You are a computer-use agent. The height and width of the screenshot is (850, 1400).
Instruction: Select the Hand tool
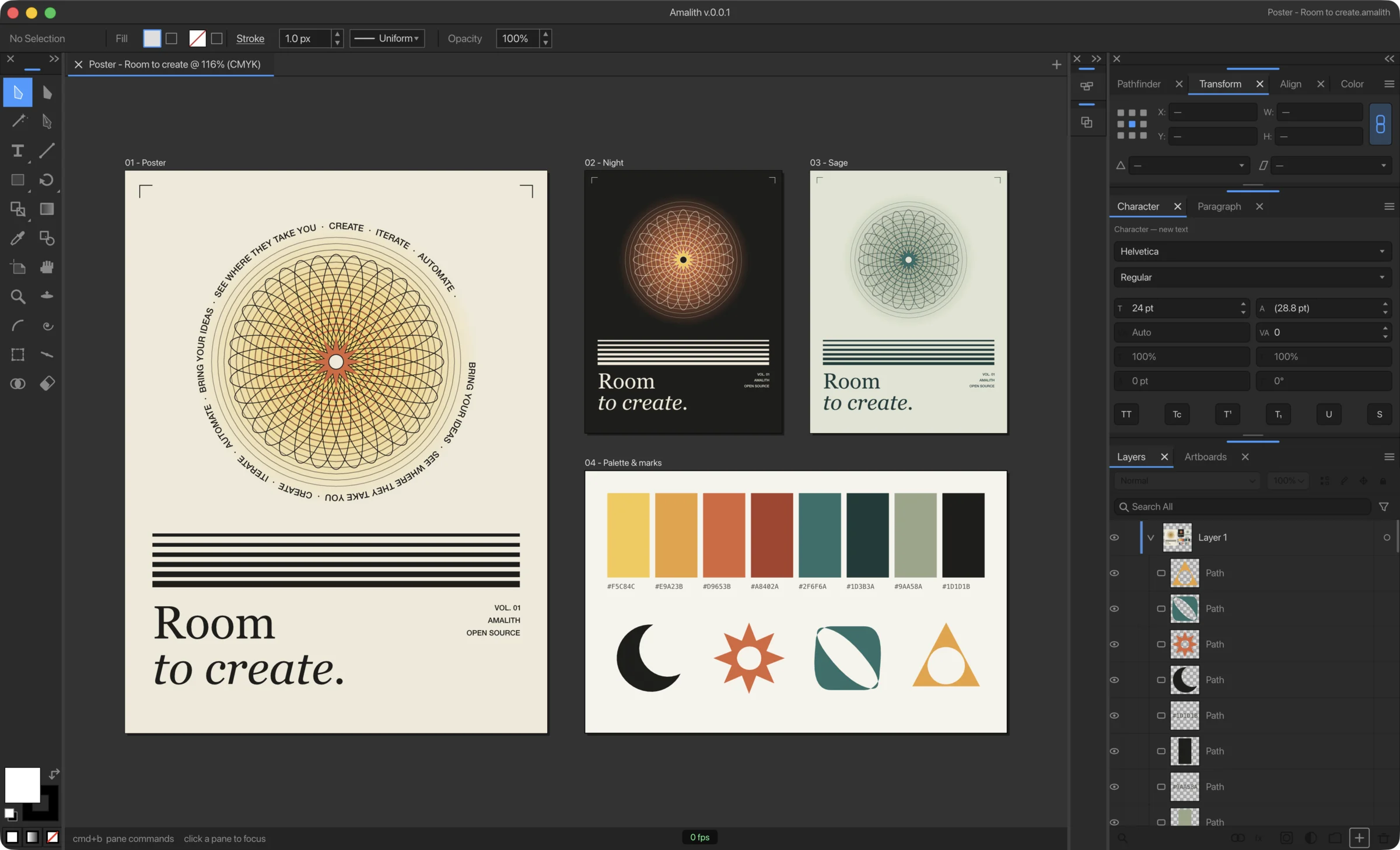tap(47, 267)
